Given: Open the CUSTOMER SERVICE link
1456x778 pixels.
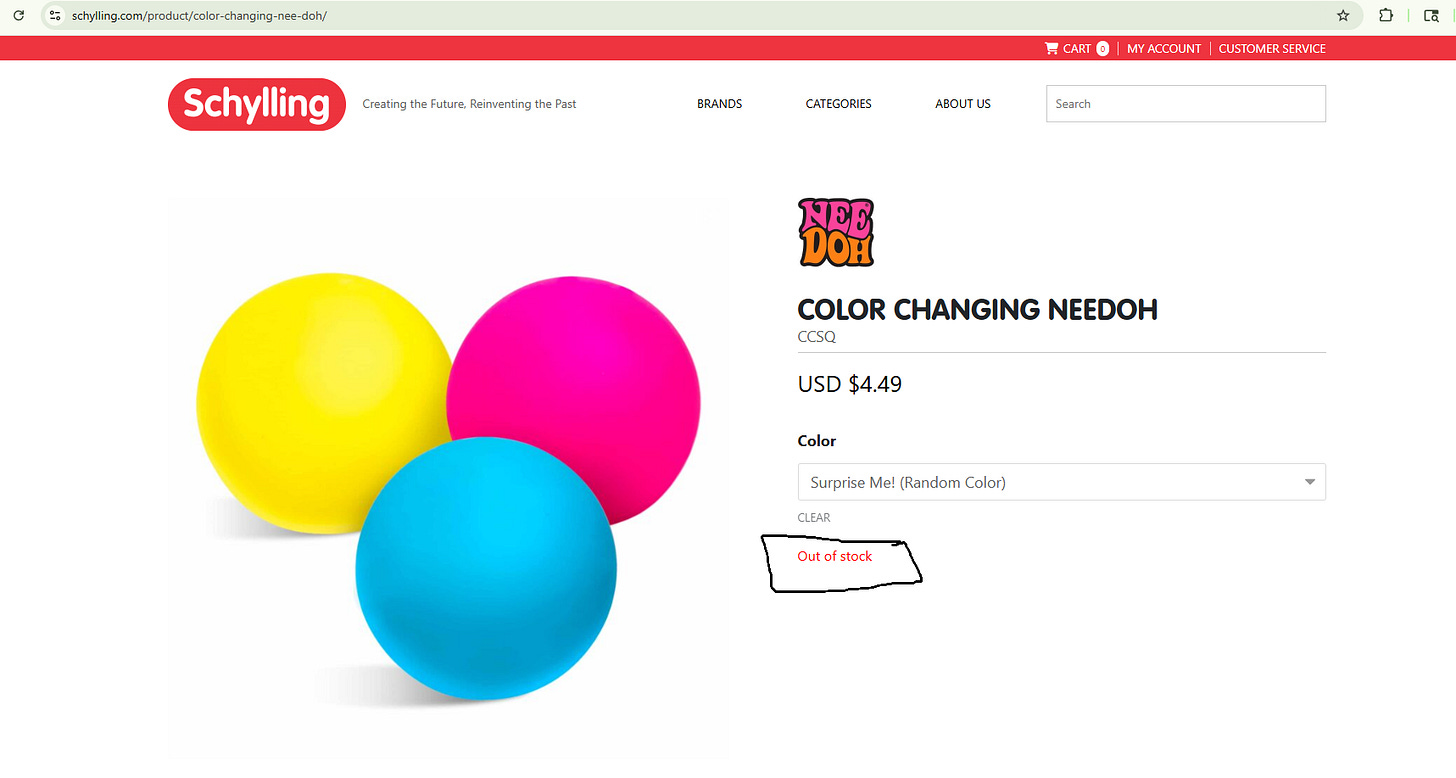Looking at the screenshot, I should [x=1272, y=48].
